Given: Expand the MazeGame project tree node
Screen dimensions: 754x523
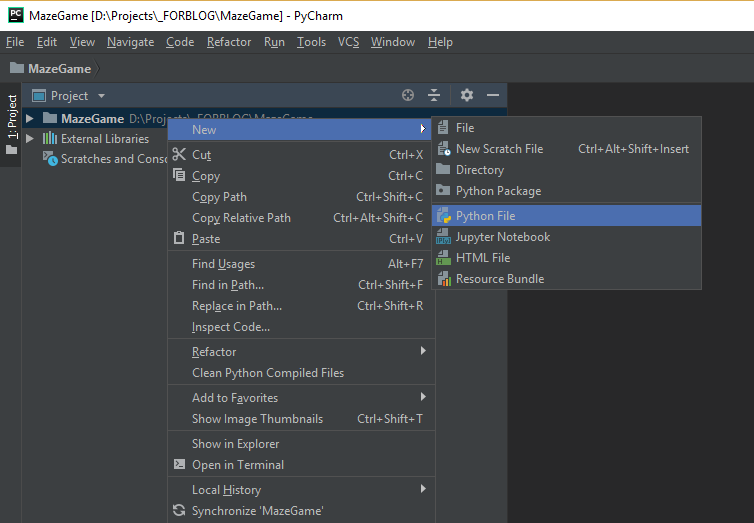Looking at the screenshot, I should 30,118.
